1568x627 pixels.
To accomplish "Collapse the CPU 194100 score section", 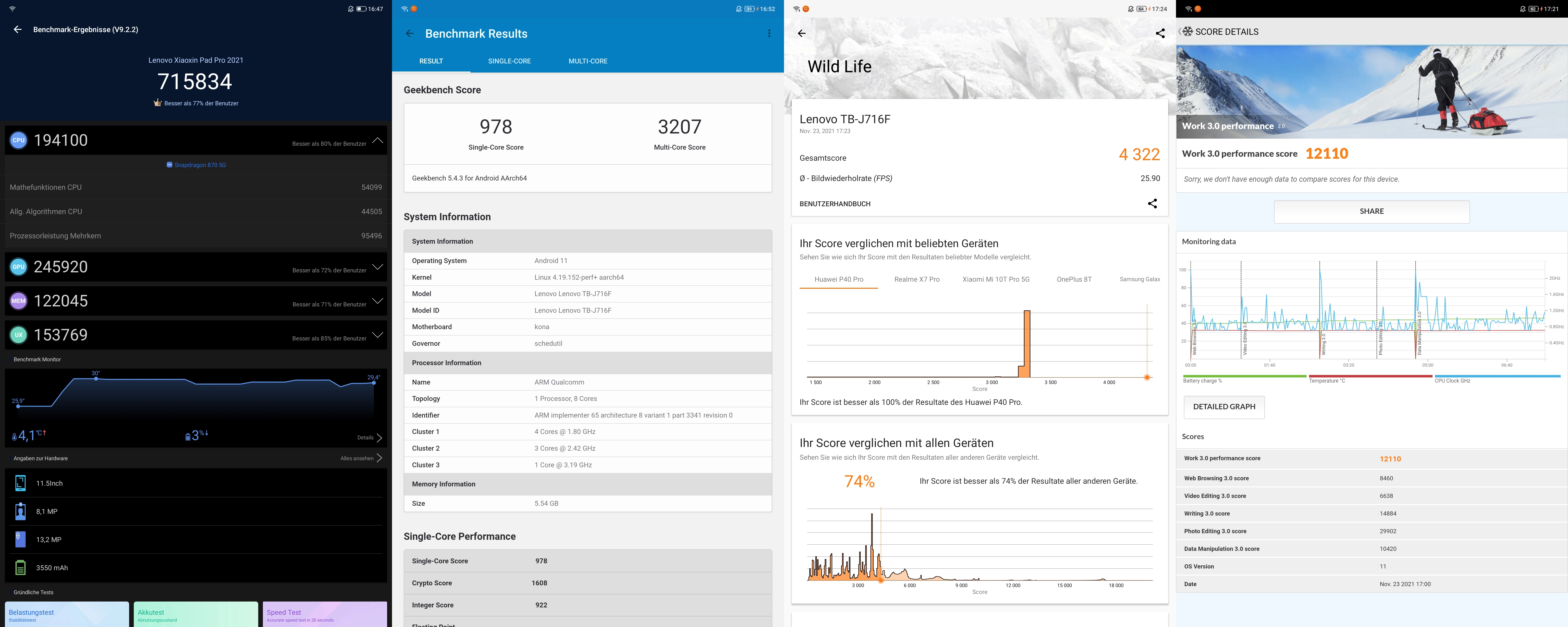I will pos(377,140).
